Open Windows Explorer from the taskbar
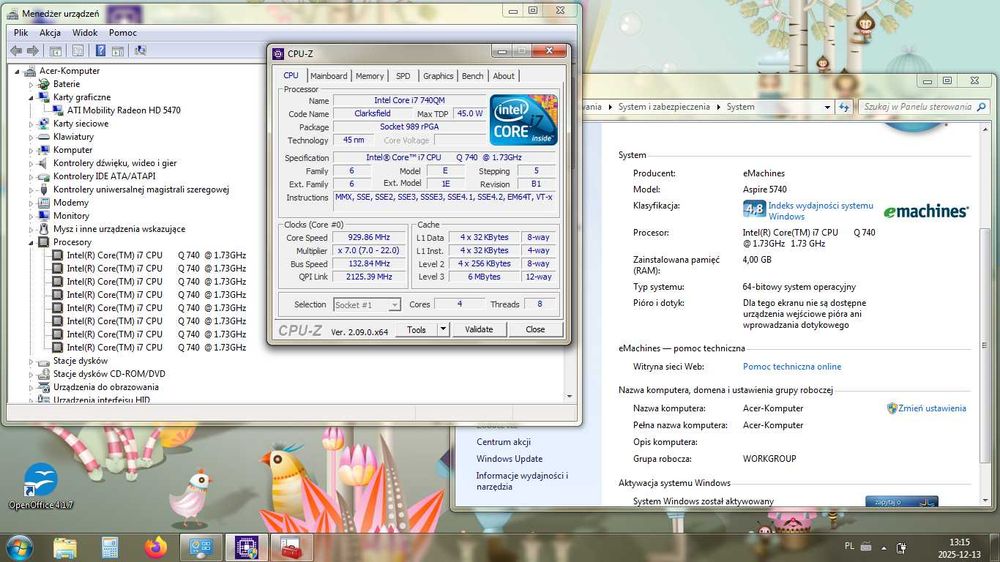1000x562 pixels. [65, 547]
